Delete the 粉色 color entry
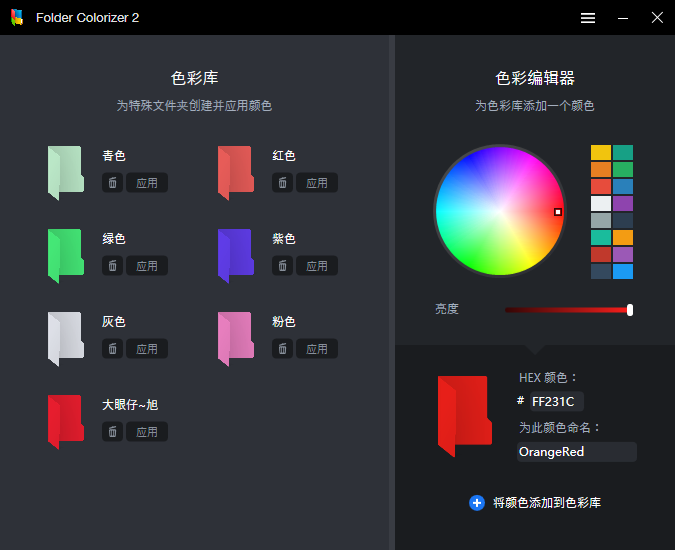The height and width of the screenshot is (550, 675). 282,349
